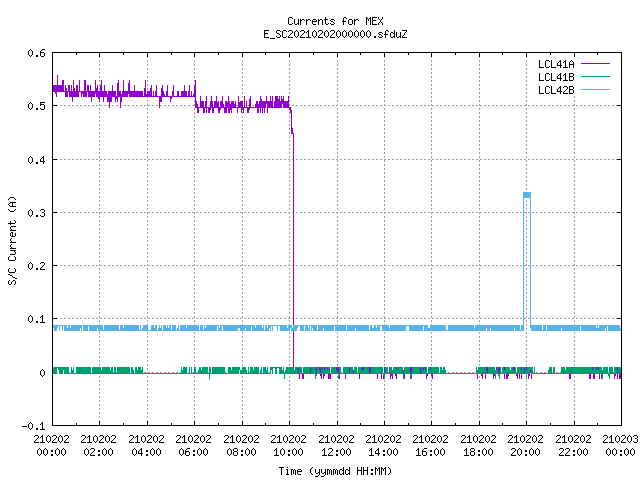This screenshot has height=480, width=640.
Task: Click the LCL41A legend label
Action: (x=556, y=64)
